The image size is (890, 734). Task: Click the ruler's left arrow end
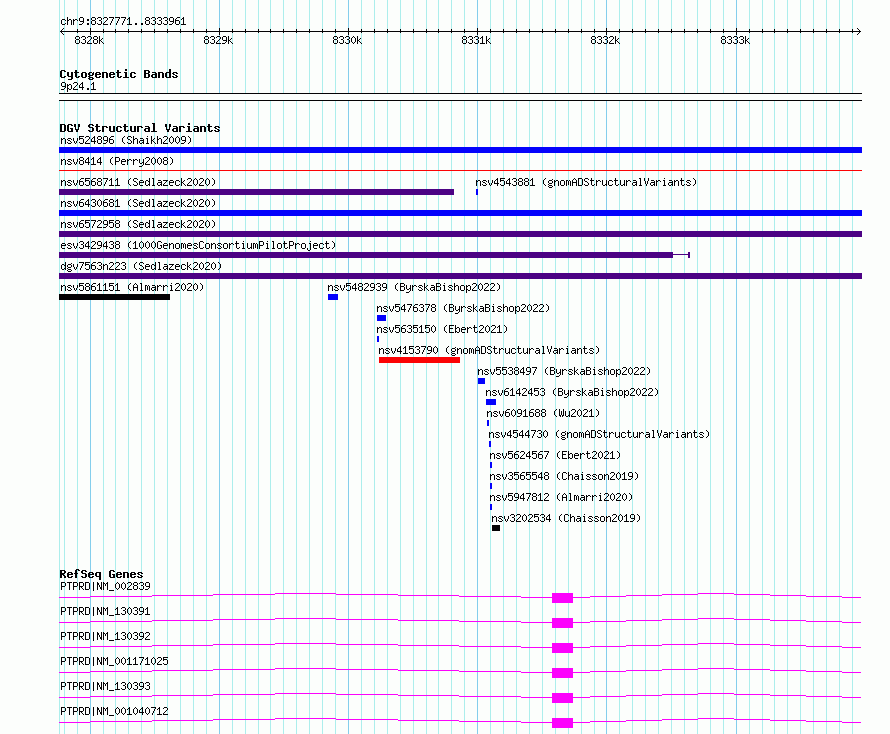(62, 31)
